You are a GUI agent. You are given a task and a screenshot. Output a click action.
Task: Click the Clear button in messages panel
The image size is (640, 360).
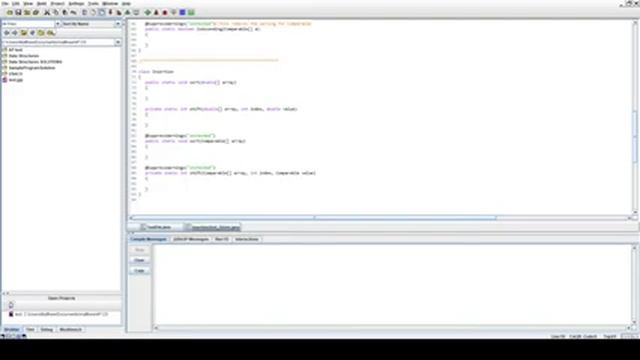coord(140,260)
